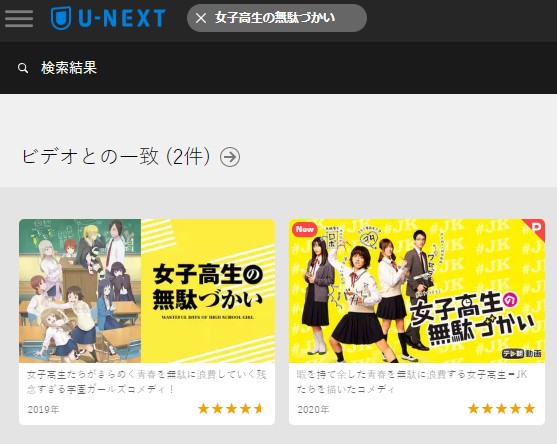Click the 2020年 label on drama card
Screen dimensions: 557x444
coord(313,410)
